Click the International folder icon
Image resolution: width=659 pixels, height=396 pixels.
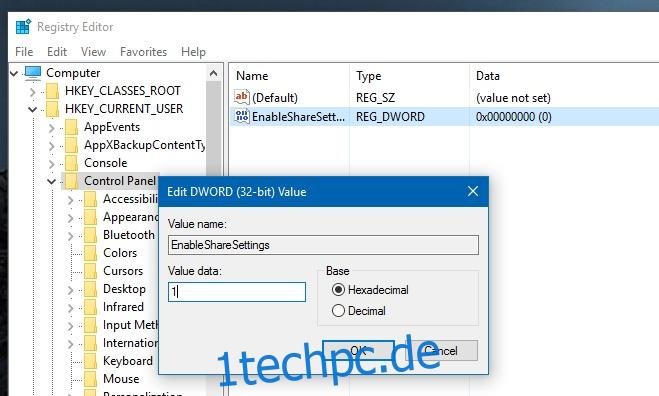point(90,343)
